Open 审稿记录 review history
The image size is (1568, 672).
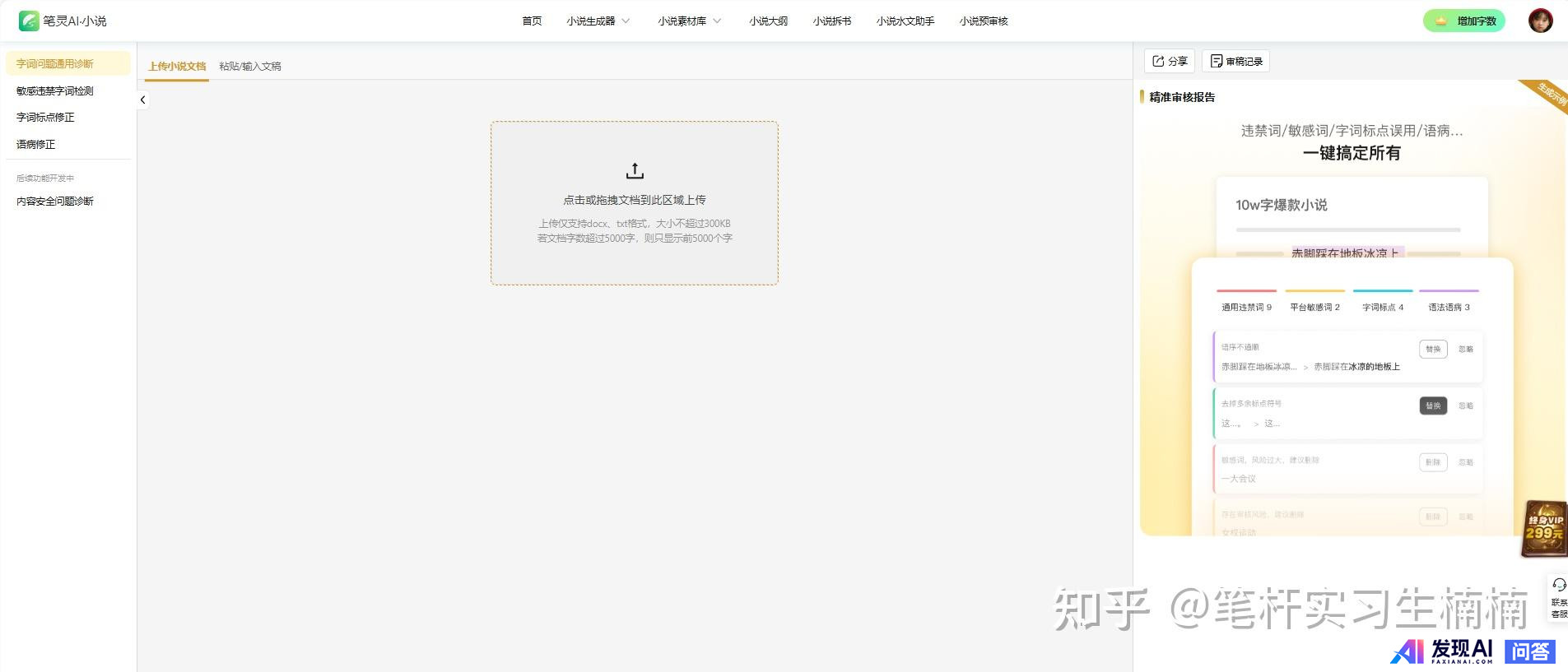[1235, 61]
